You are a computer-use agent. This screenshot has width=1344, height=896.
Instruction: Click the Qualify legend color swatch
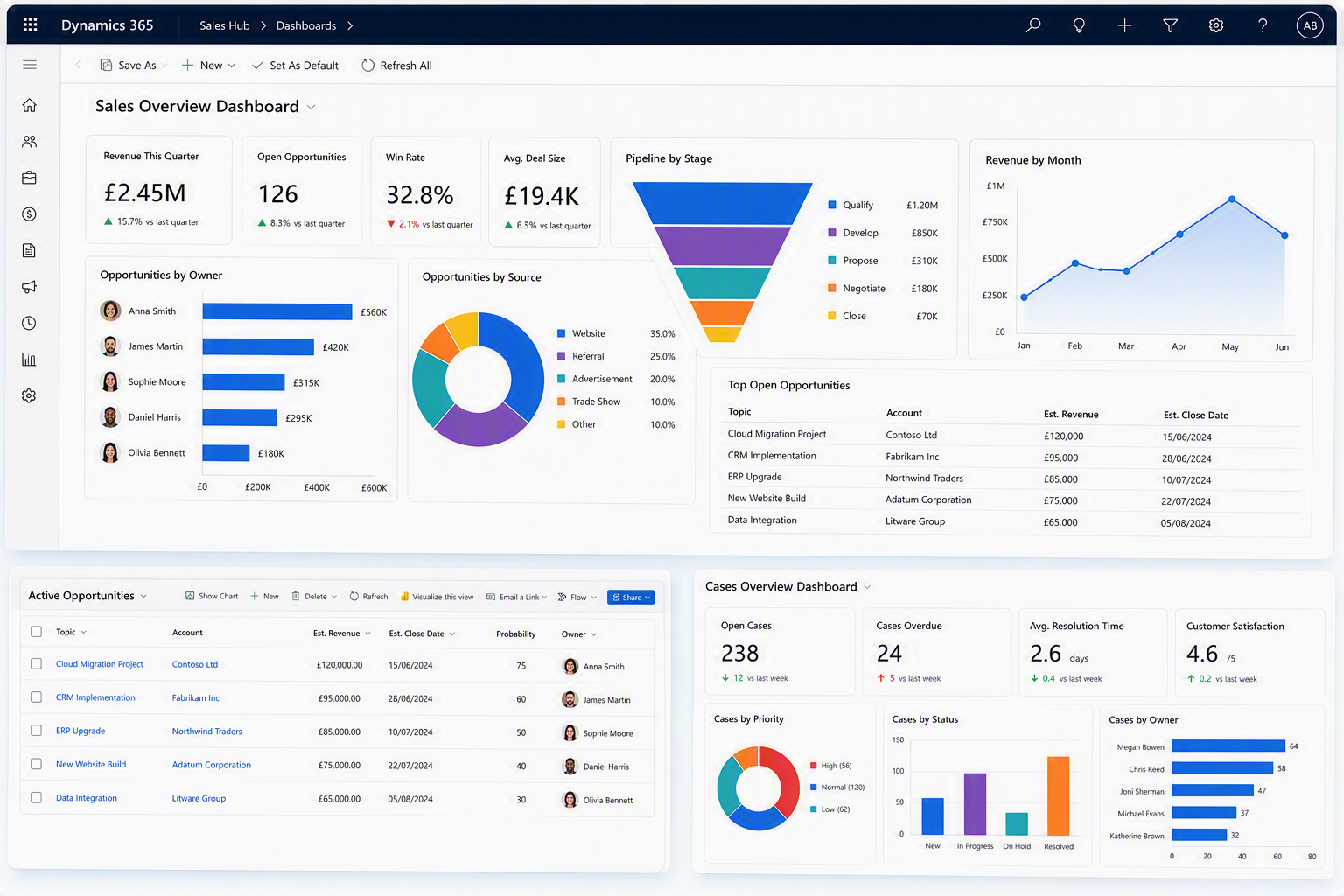tap(832, 205)
